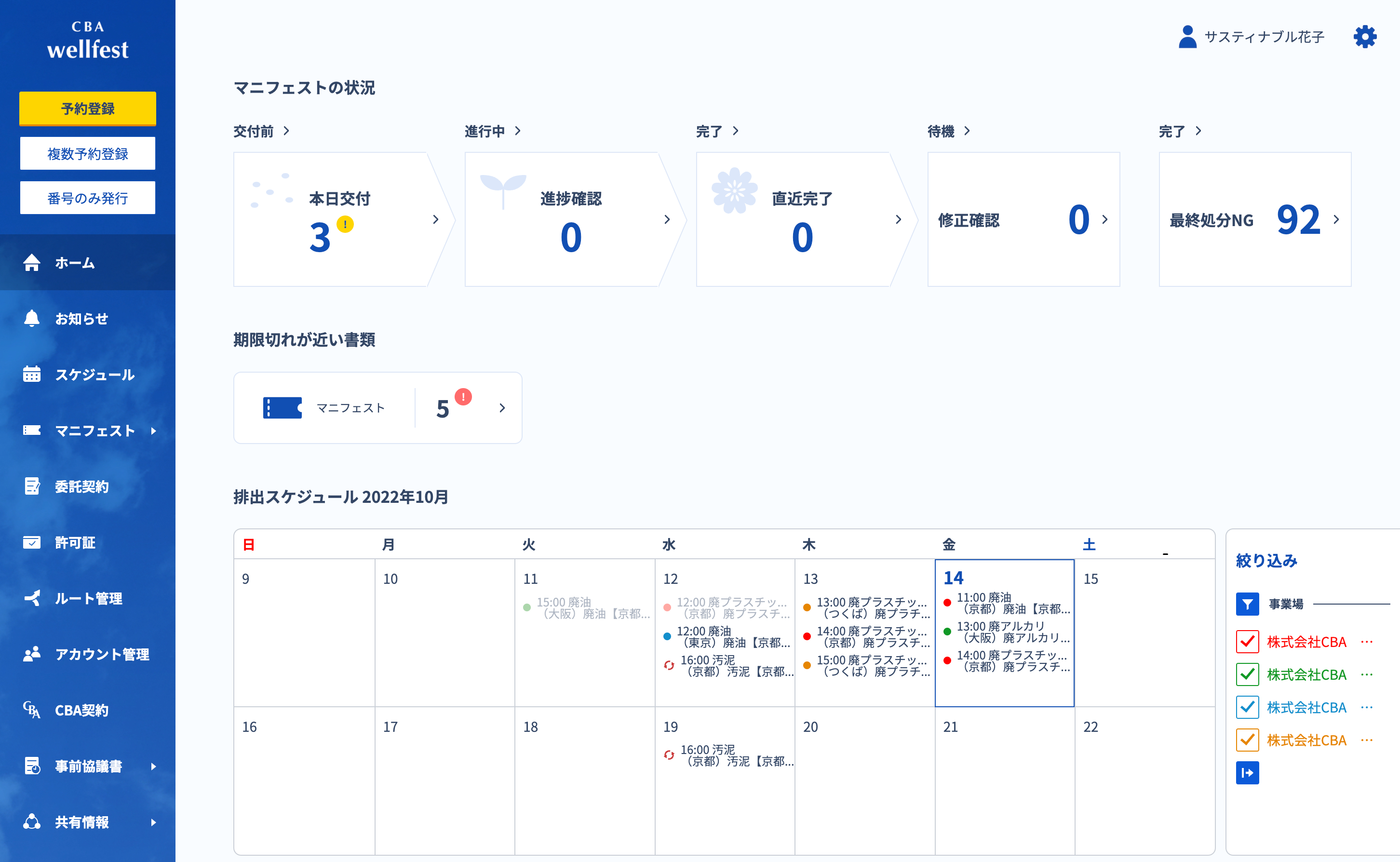Click the red dot 11:00 廃油 event

(x=1007, y=603)
